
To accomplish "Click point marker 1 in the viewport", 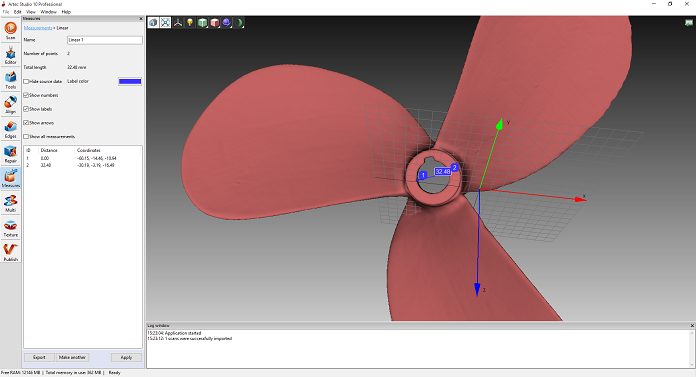I will coord(423,175).
